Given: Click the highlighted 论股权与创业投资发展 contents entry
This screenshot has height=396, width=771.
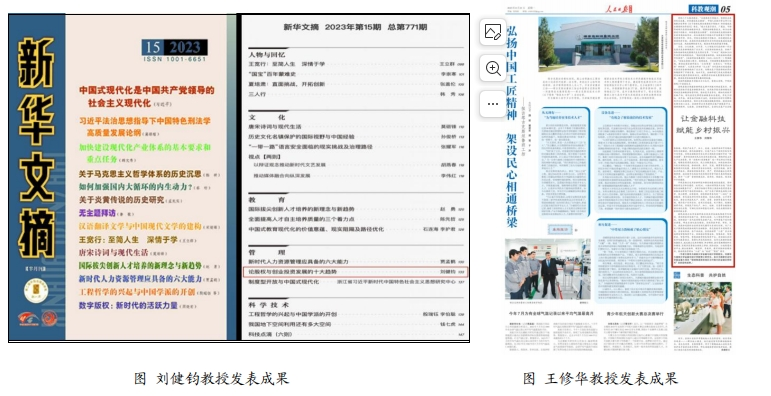Looking at the screenshot, I should pos(356,272).
